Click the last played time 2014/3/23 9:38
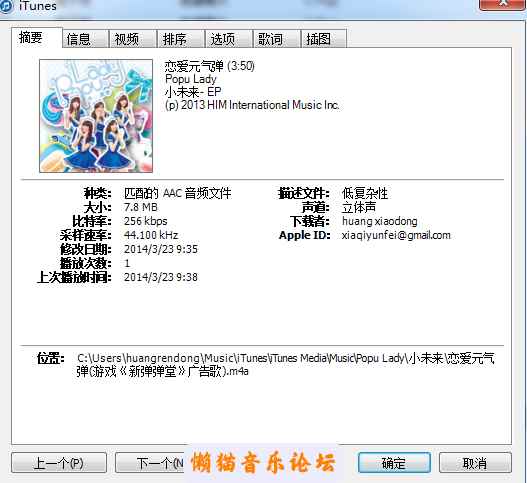This screenshot has width=527, height=483. pos(161,277)
